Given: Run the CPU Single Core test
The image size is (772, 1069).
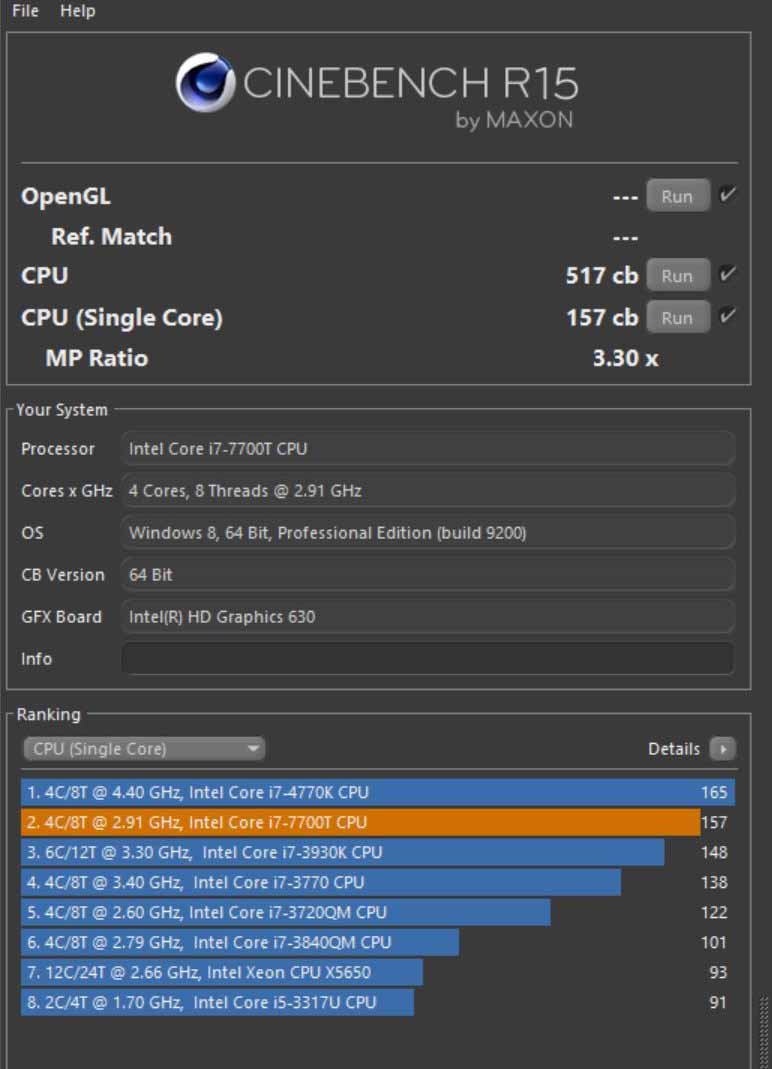Looking at the screenshot, I should tap(677, 317).
